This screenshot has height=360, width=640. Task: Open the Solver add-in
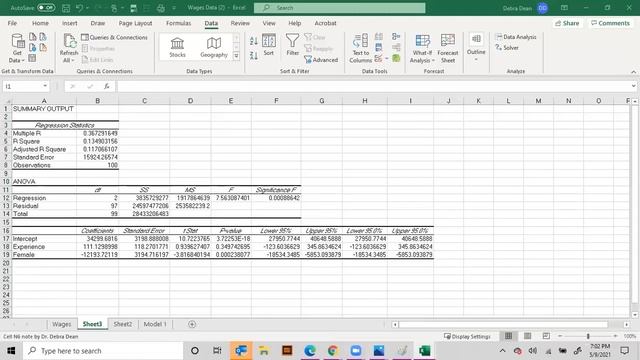[x=507, y=48]
